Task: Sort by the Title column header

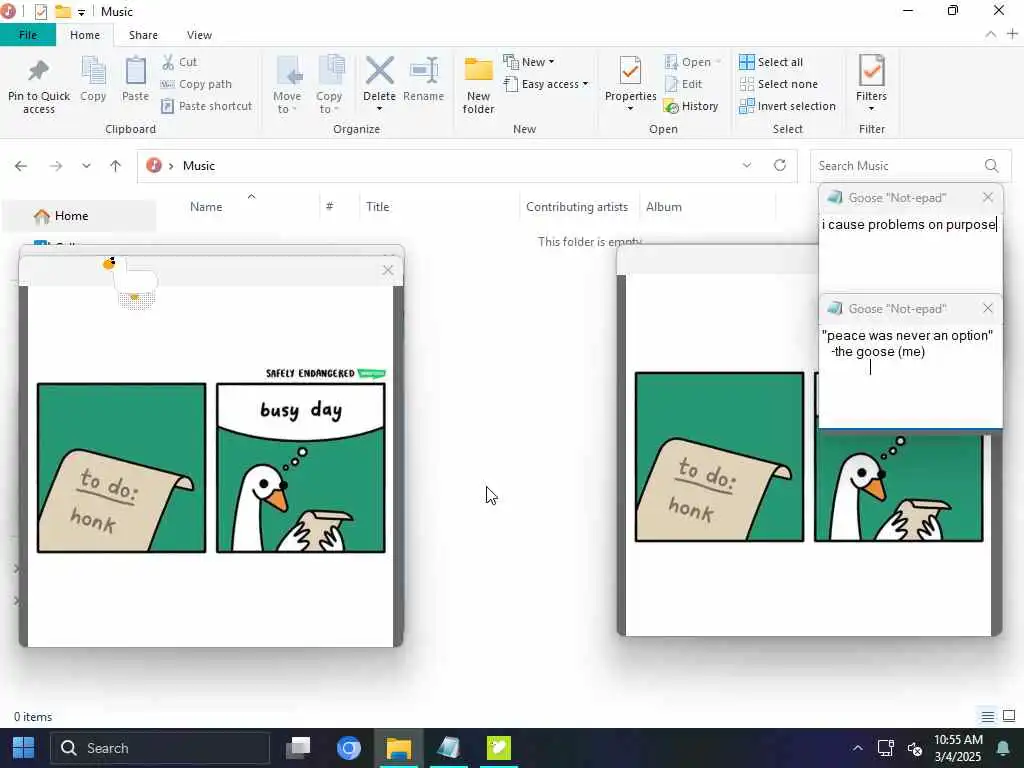Action: pos(377,206)
